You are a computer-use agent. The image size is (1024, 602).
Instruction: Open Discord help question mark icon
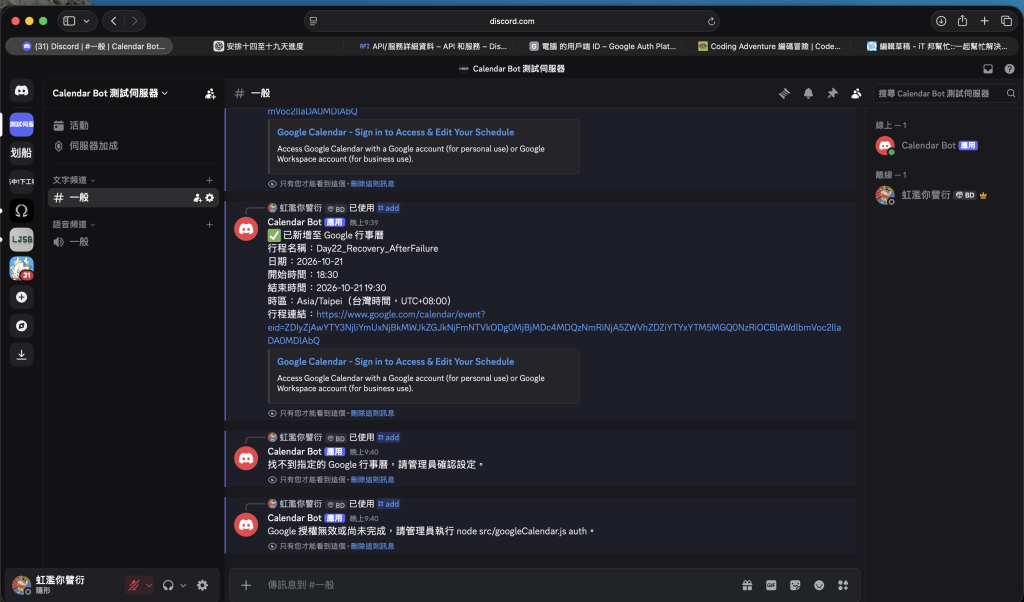tap(1010, 69)
